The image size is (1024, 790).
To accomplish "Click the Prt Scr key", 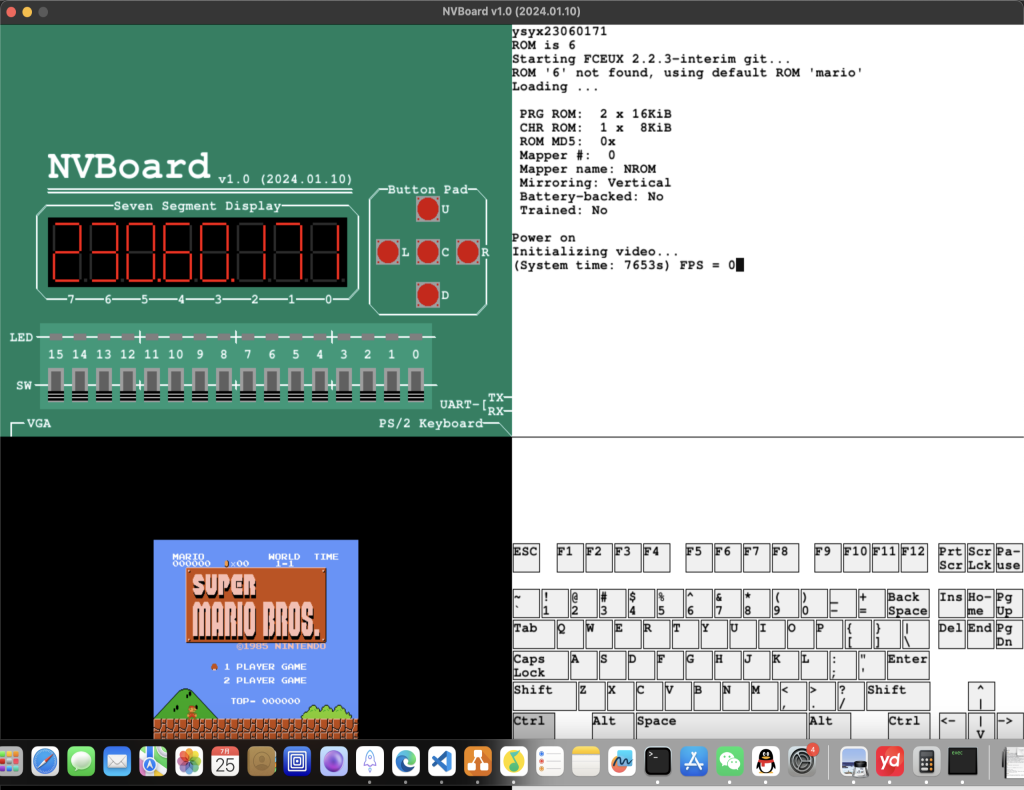I will [x=951, y=558].
